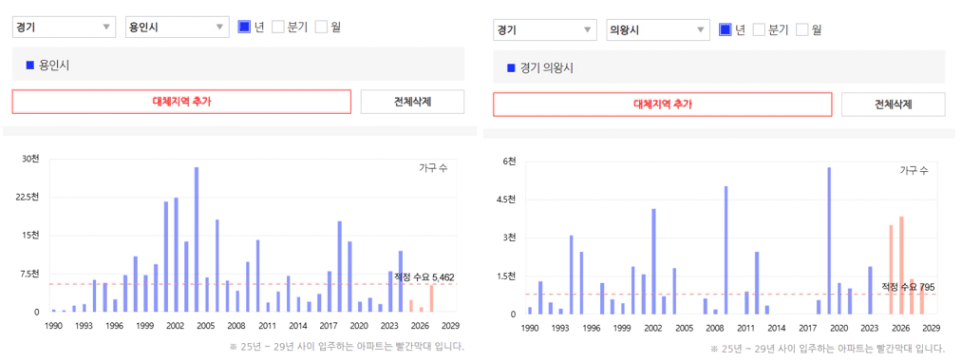Open the 경기 province dropdown in right panel

click(545, 29)
